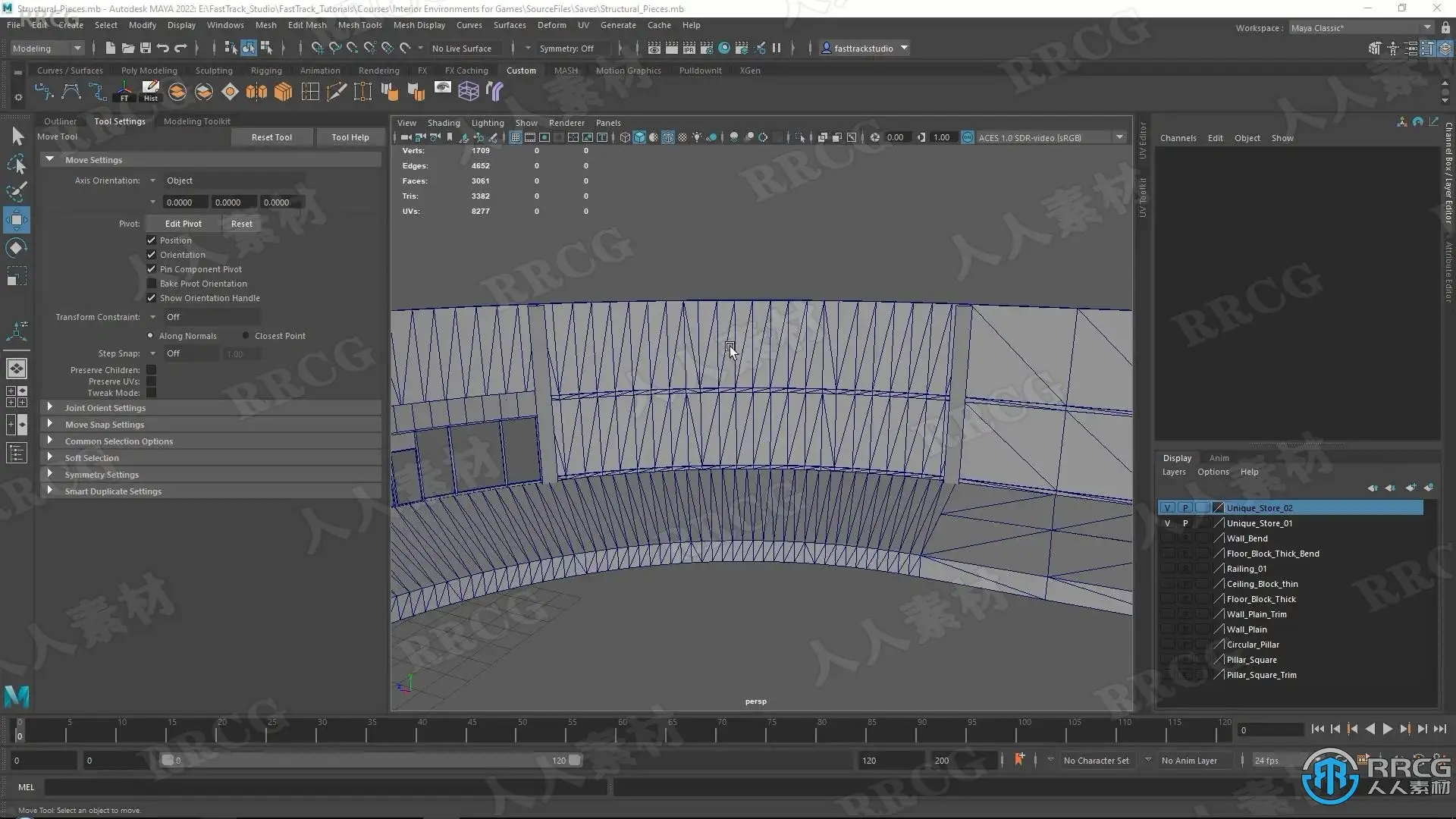1456x819 pixels.
Task: Click the wireframe cube shelf icon
Action: [x=469, y=92]
